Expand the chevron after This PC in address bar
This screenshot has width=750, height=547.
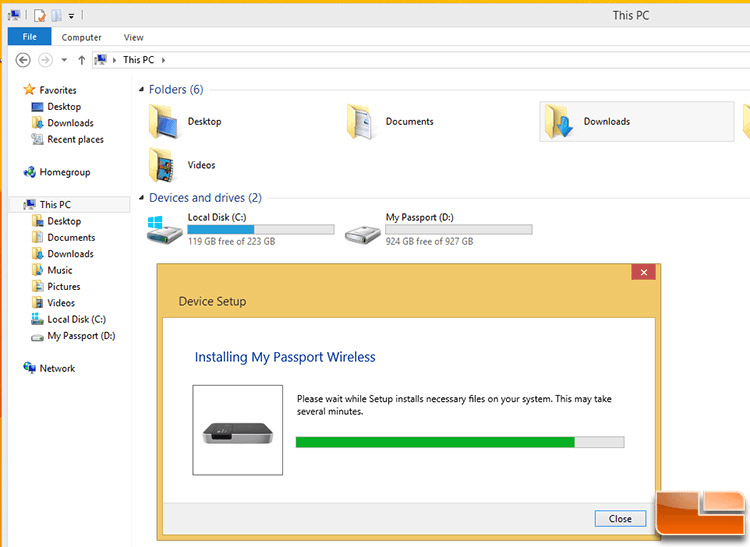pyautogui.click(x=164, y=60)
